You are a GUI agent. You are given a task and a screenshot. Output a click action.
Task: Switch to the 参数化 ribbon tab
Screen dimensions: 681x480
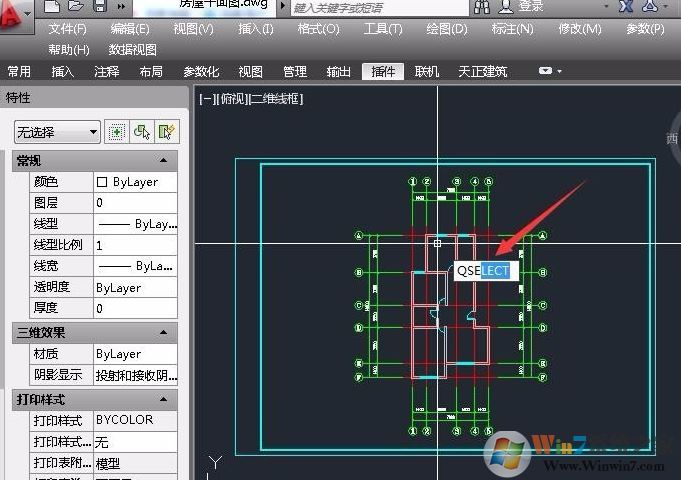pyautogui.click(x=201, y=72)
